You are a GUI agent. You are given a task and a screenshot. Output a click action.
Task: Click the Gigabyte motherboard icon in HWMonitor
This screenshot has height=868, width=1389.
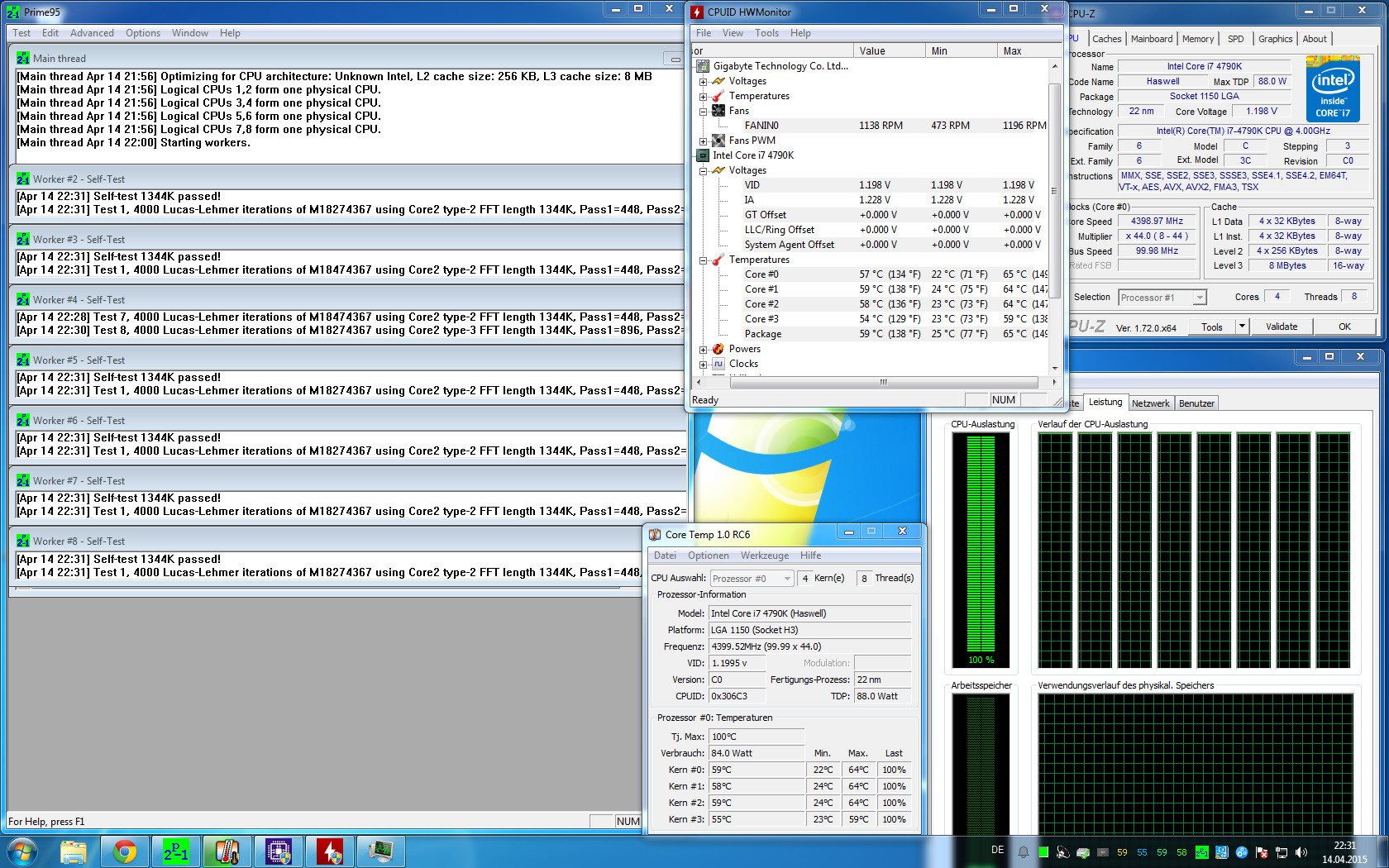click(703, 66)
